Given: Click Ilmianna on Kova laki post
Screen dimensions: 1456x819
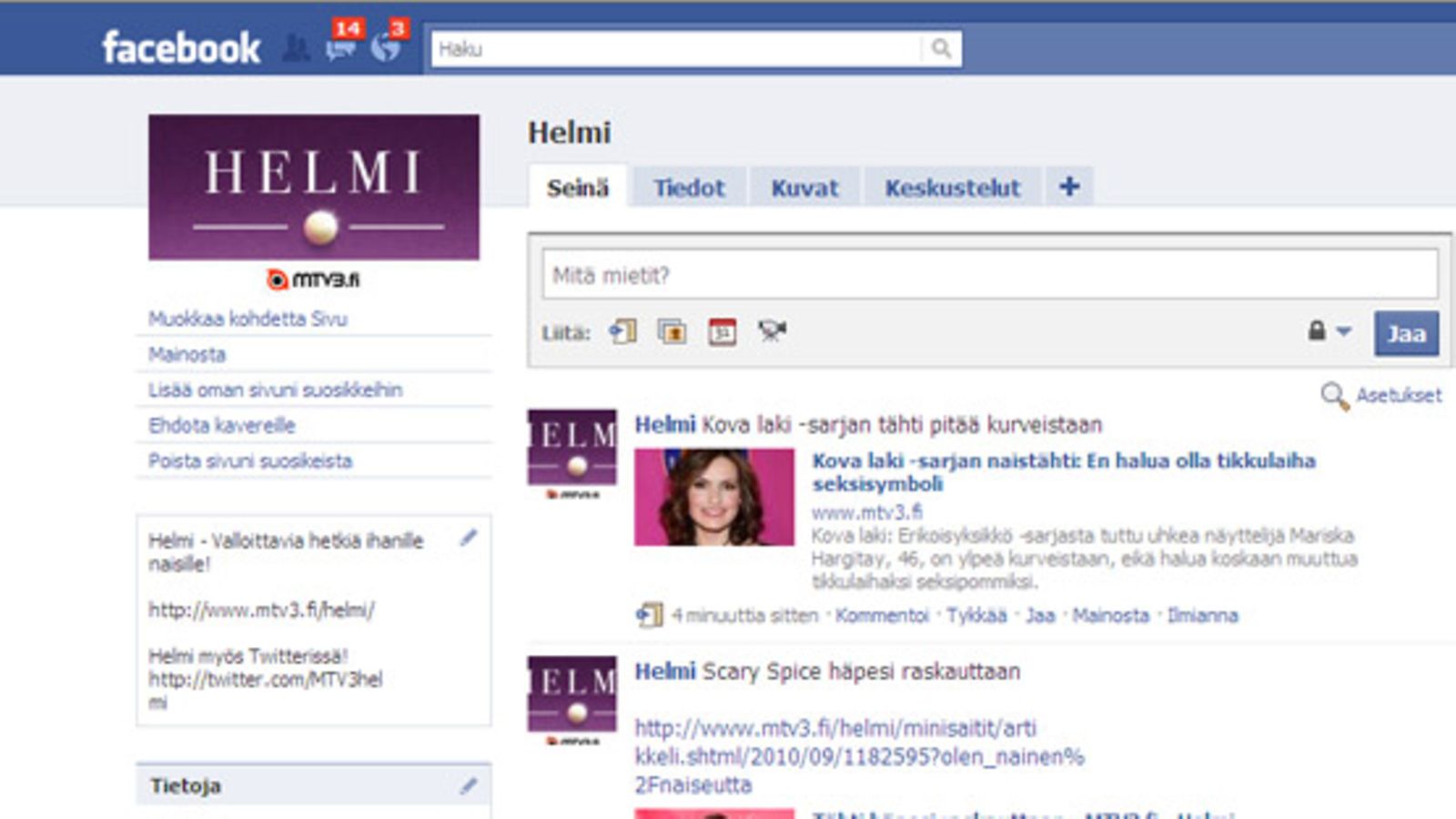Looking at the screenshot, I should [x=1202, y=615].
